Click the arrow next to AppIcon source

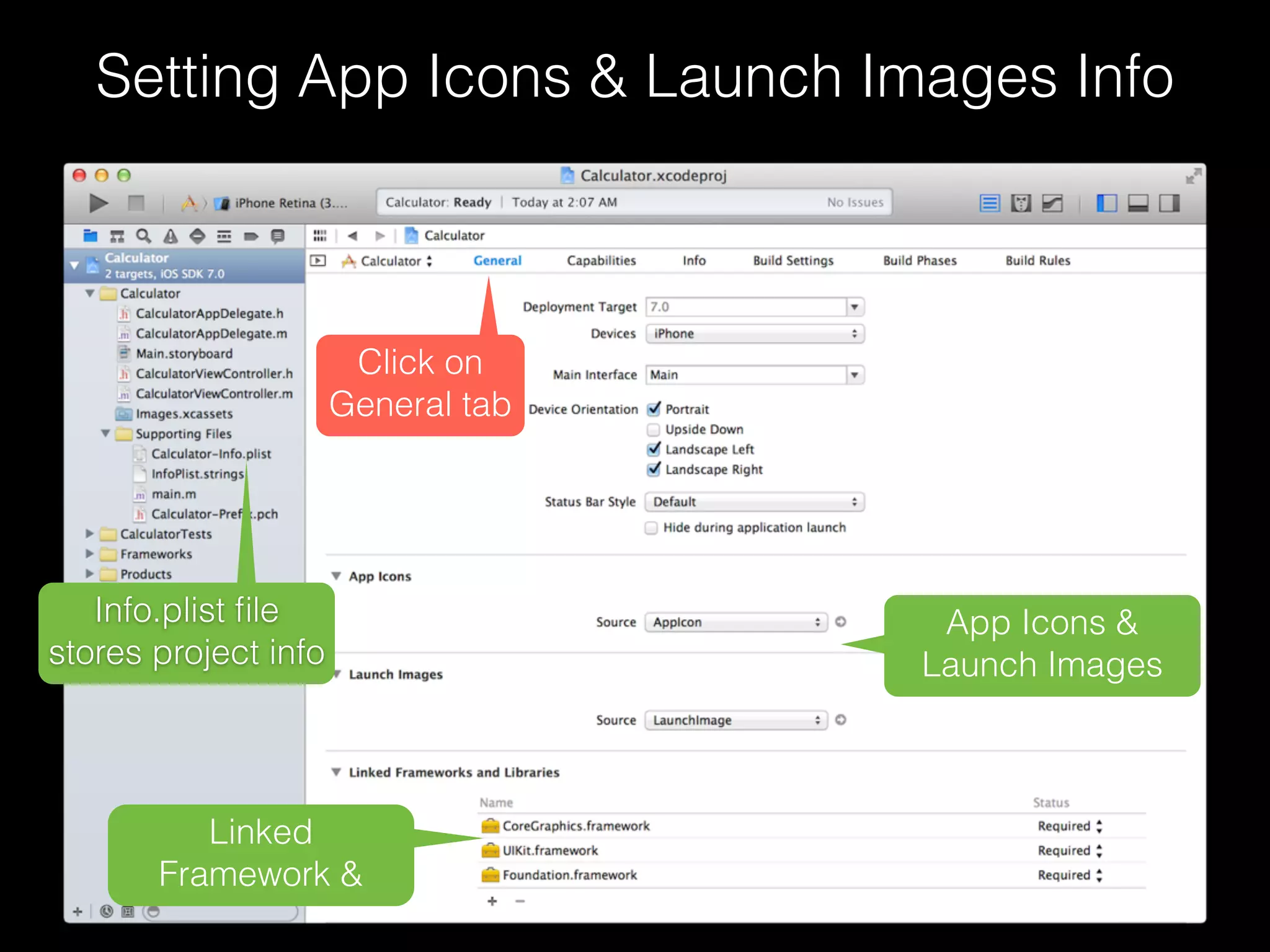coord(841,622)
